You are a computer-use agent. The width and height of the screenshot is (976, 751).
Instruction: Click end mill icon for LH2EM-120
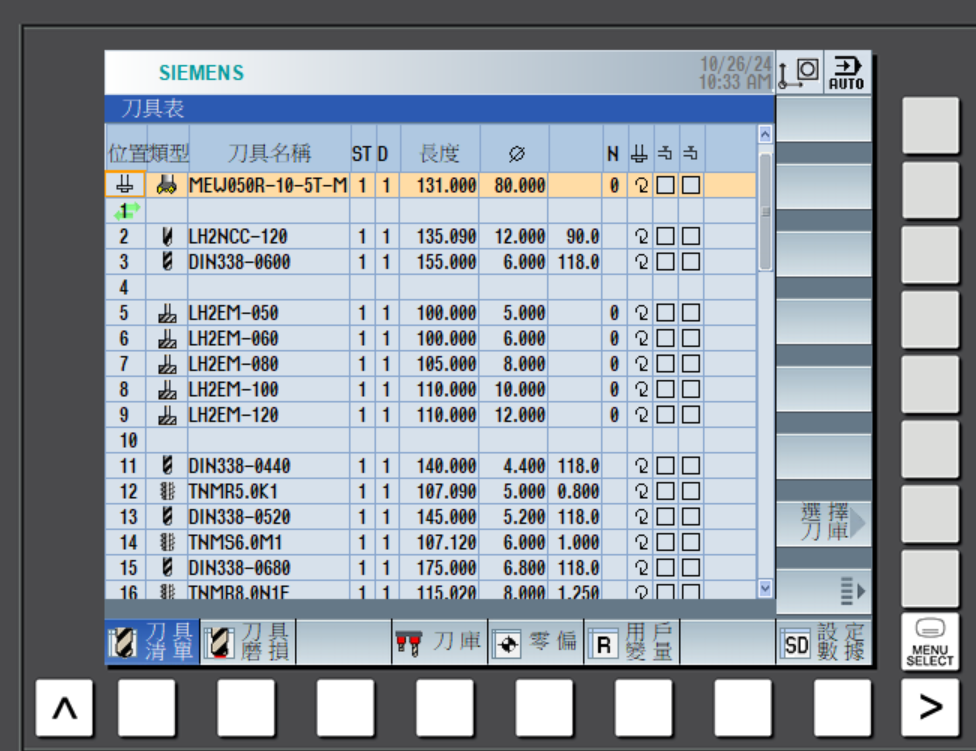(x=167, y=415)
